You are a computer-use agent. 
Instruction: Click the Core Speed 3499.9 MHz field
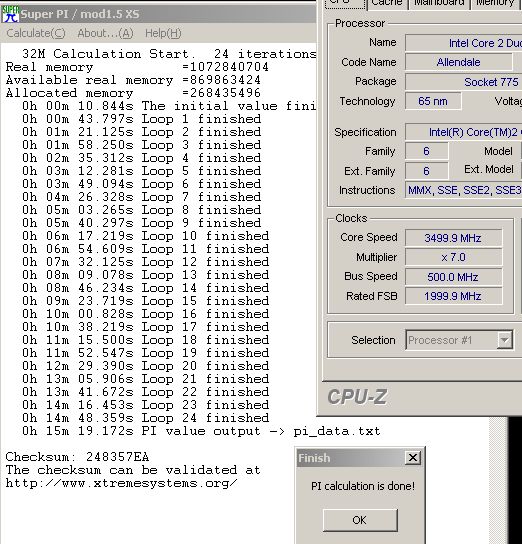[x=453, y=238]
